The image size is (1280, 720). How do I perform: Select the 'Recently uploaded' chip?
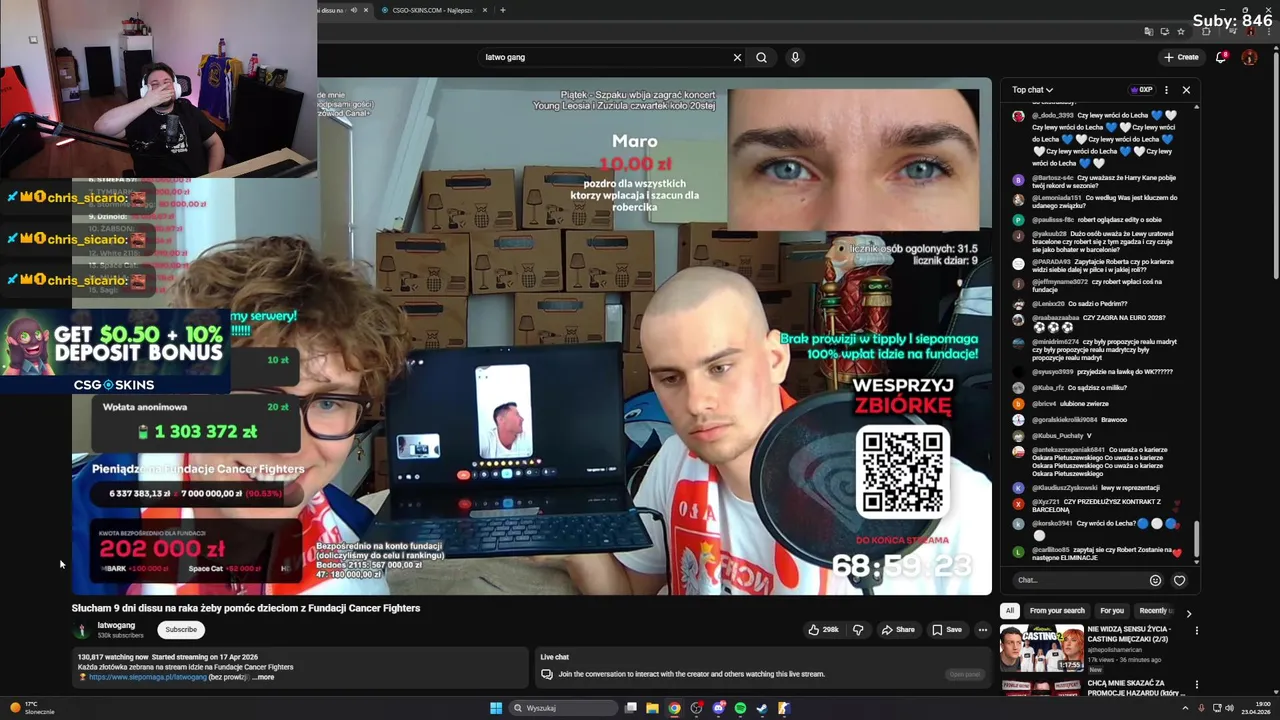click(x=1156, y=610)
